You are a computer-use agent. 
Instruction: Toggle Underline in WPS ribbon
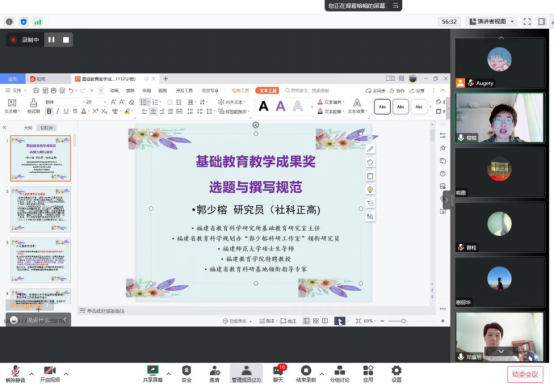(x=66, y=111)
